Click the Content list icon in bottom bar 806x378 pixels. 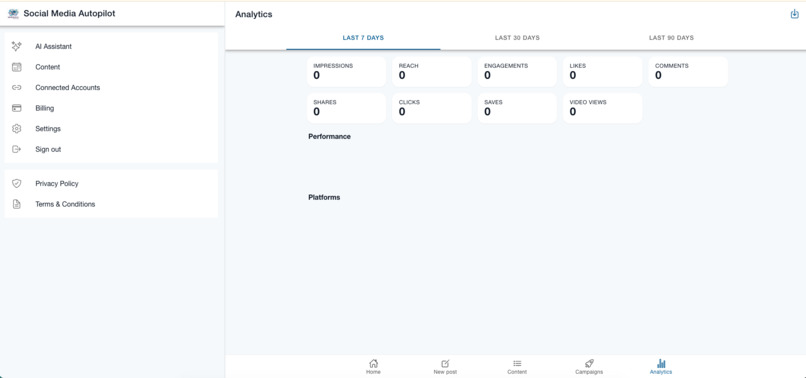pos(517,364)
